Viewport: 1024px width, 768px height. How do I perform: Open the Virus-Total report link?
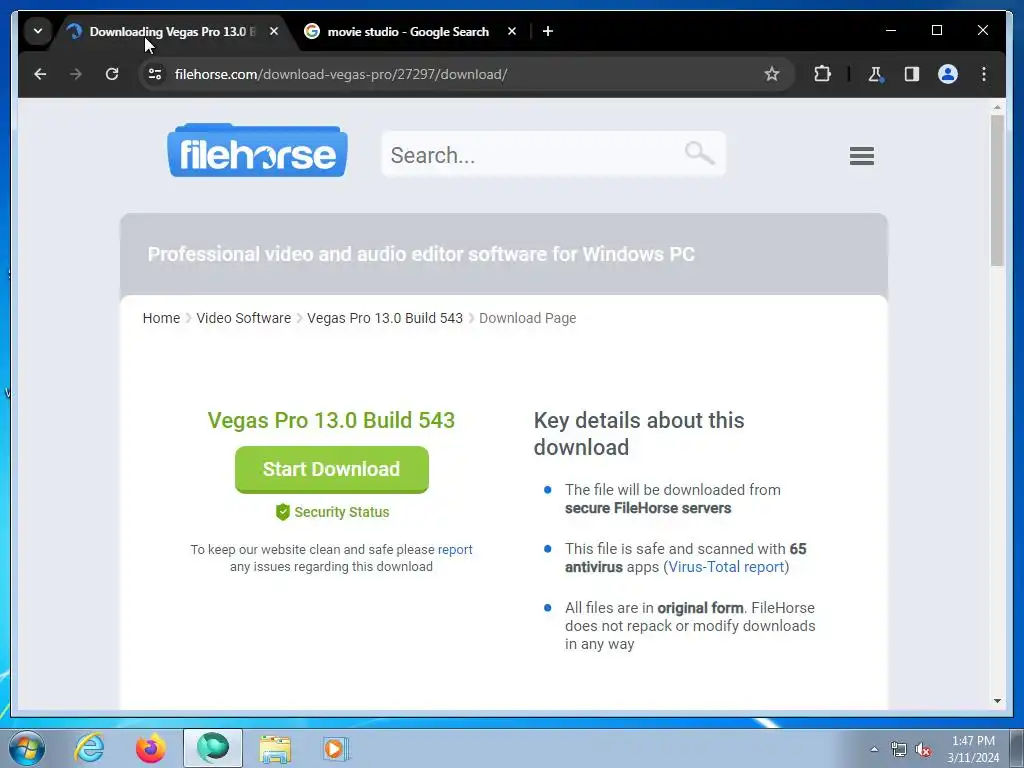coord(726,567)
